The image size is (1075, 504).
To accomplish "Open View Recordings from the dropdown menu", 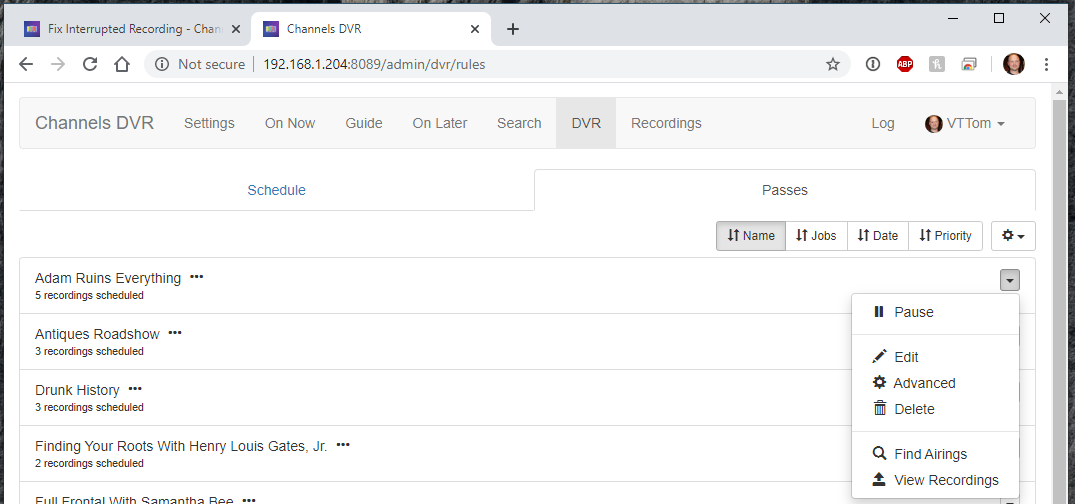I will (945, 480).
